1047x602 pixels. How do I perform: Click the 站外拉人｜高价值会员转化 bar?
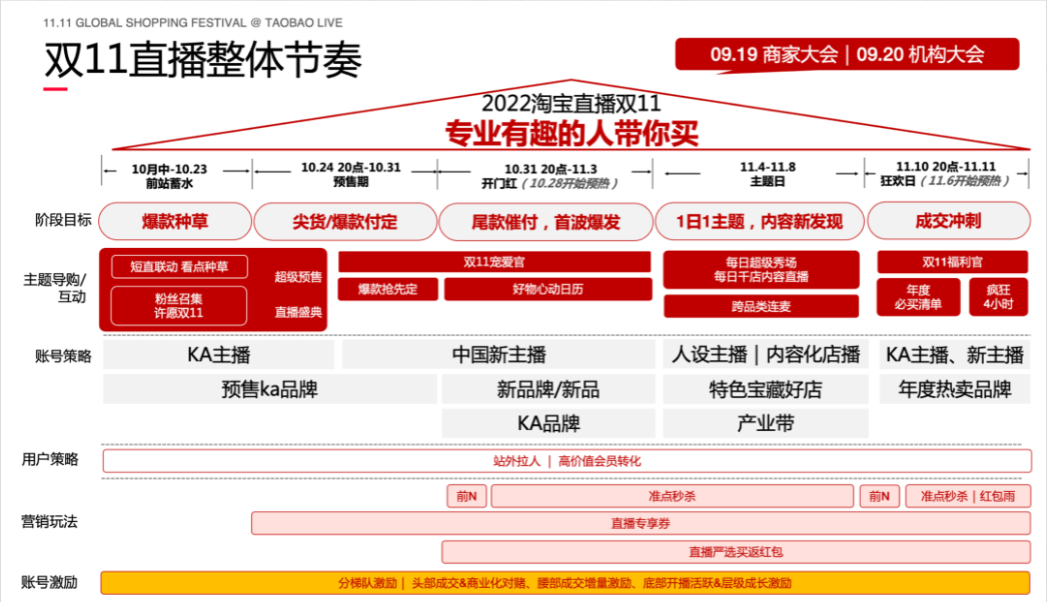[567, 461]
